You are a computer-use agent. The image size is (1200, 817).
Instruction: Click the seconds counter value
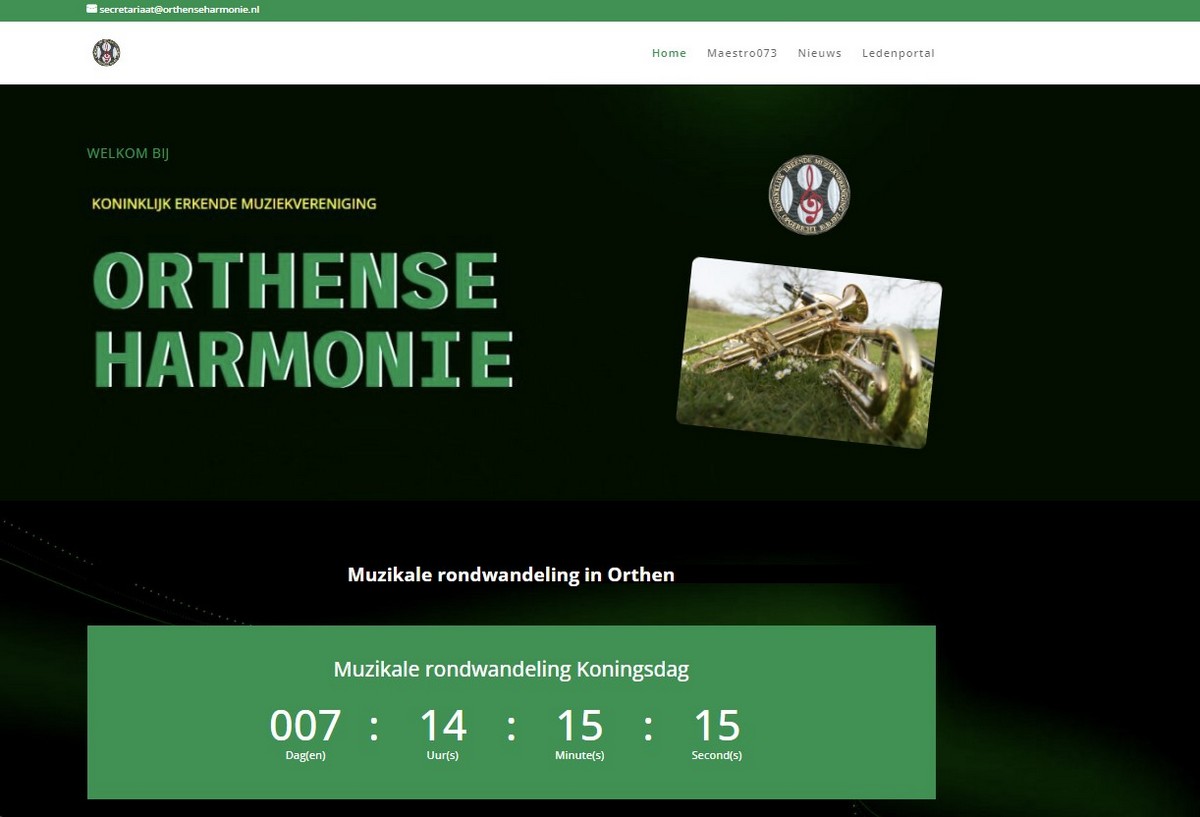pos(716,725)
